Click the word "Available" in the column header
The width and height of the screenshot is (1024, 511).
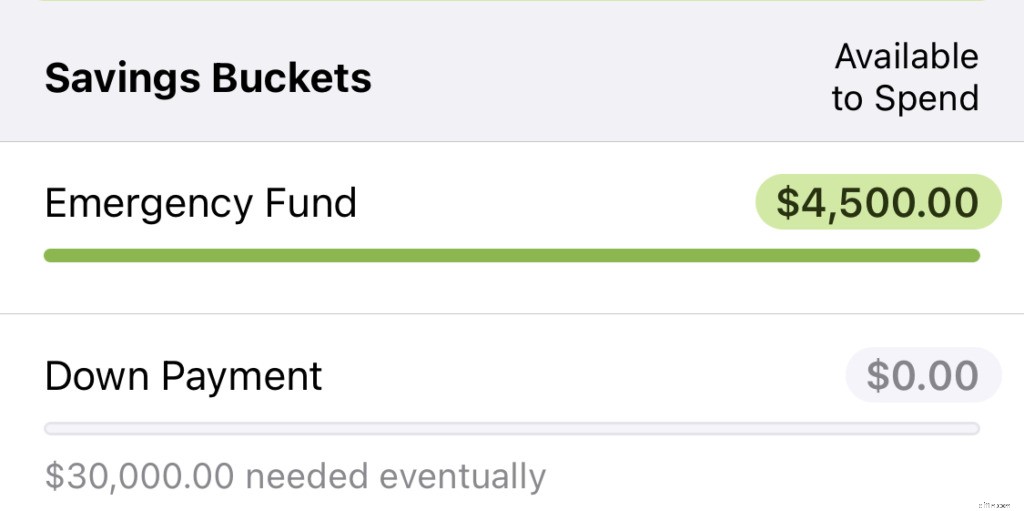(x=906, y=56)
